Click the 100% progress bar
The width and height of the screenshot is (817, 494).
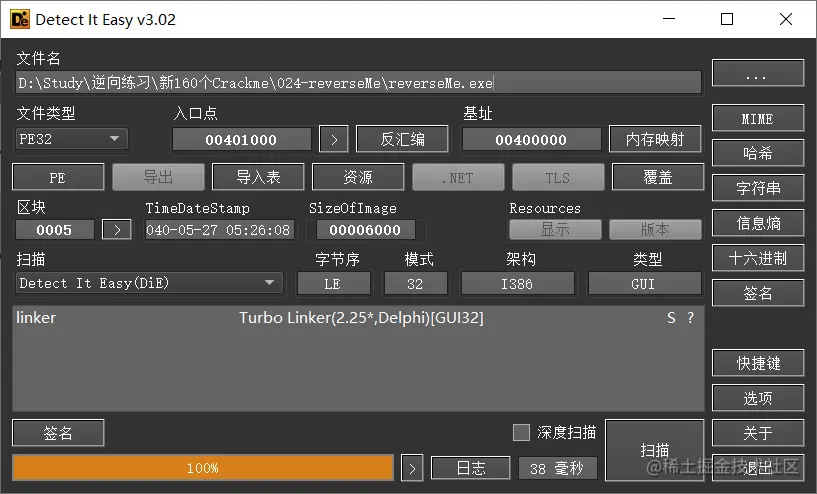pyautogui.click(x=203, y=467)
